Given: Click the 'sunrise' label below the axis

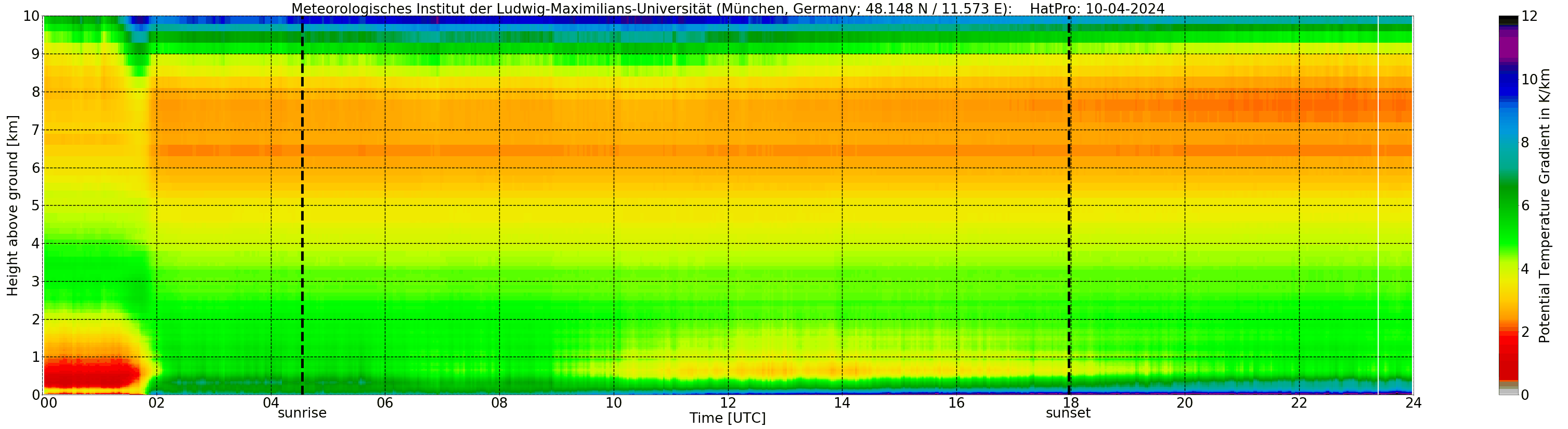Looking at the screenshot, I should coord(302,413).
